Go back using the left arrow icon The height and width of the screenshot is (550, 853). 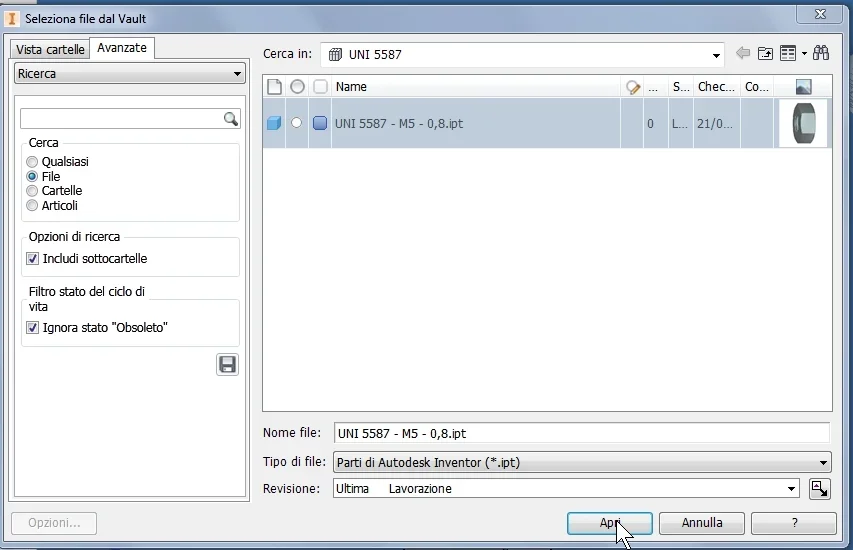point(743,53)
